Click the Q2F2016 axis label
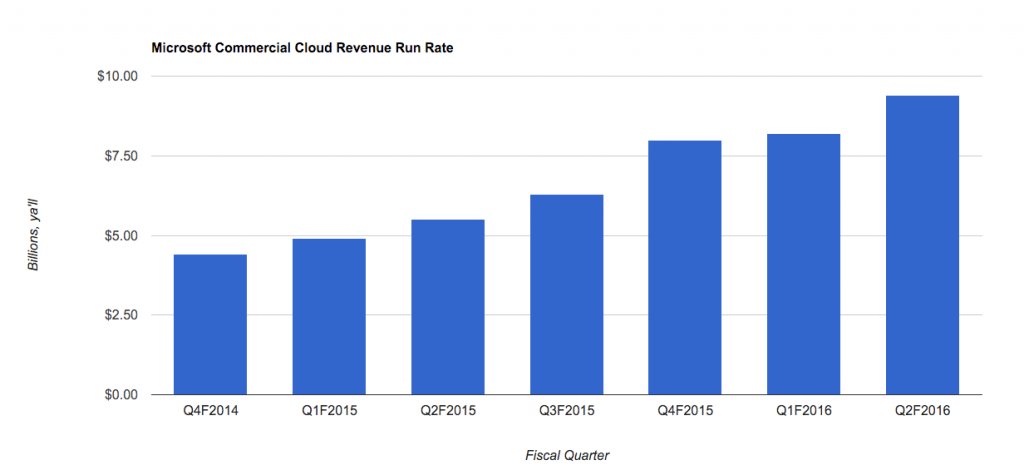1024x475 pixels. pos(923,412)
